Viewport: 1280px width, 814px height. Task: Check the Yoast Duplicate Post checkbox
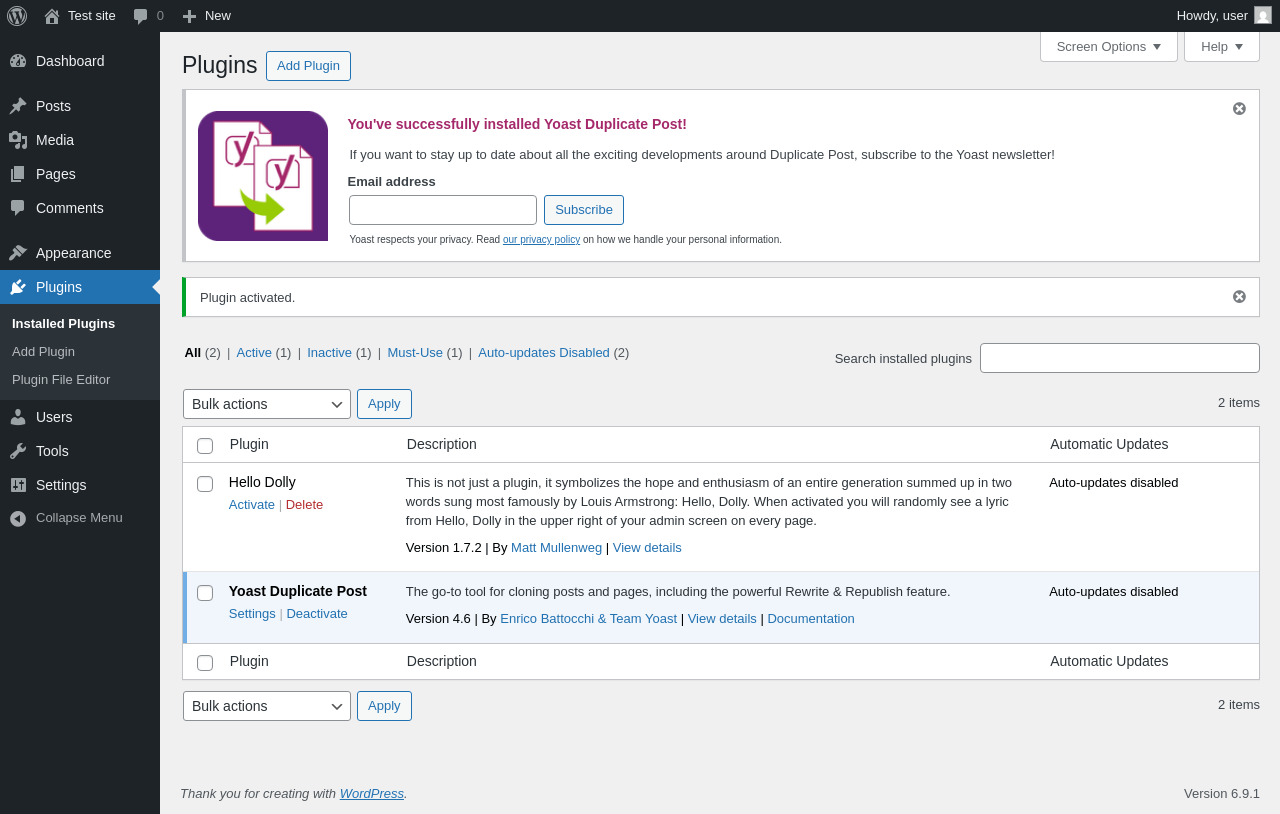(205, 593)
